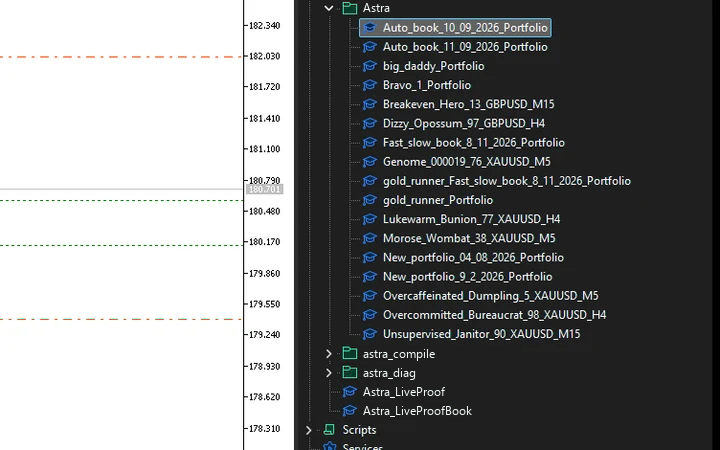Image resolution: width=720 pixels, height=450 pixels.
Task: Select gold_runner_Fast_slow_book_8_11_2026_Portfolio entry
Action: point(507,181)
